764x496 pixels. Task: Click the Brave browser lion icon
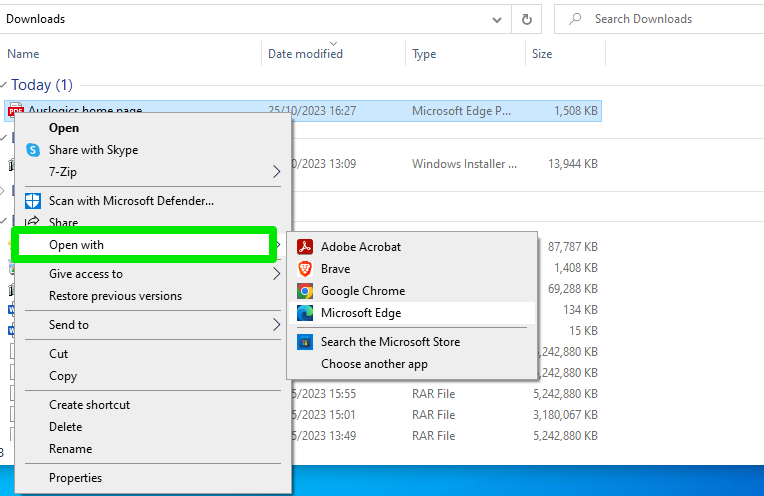304,269
